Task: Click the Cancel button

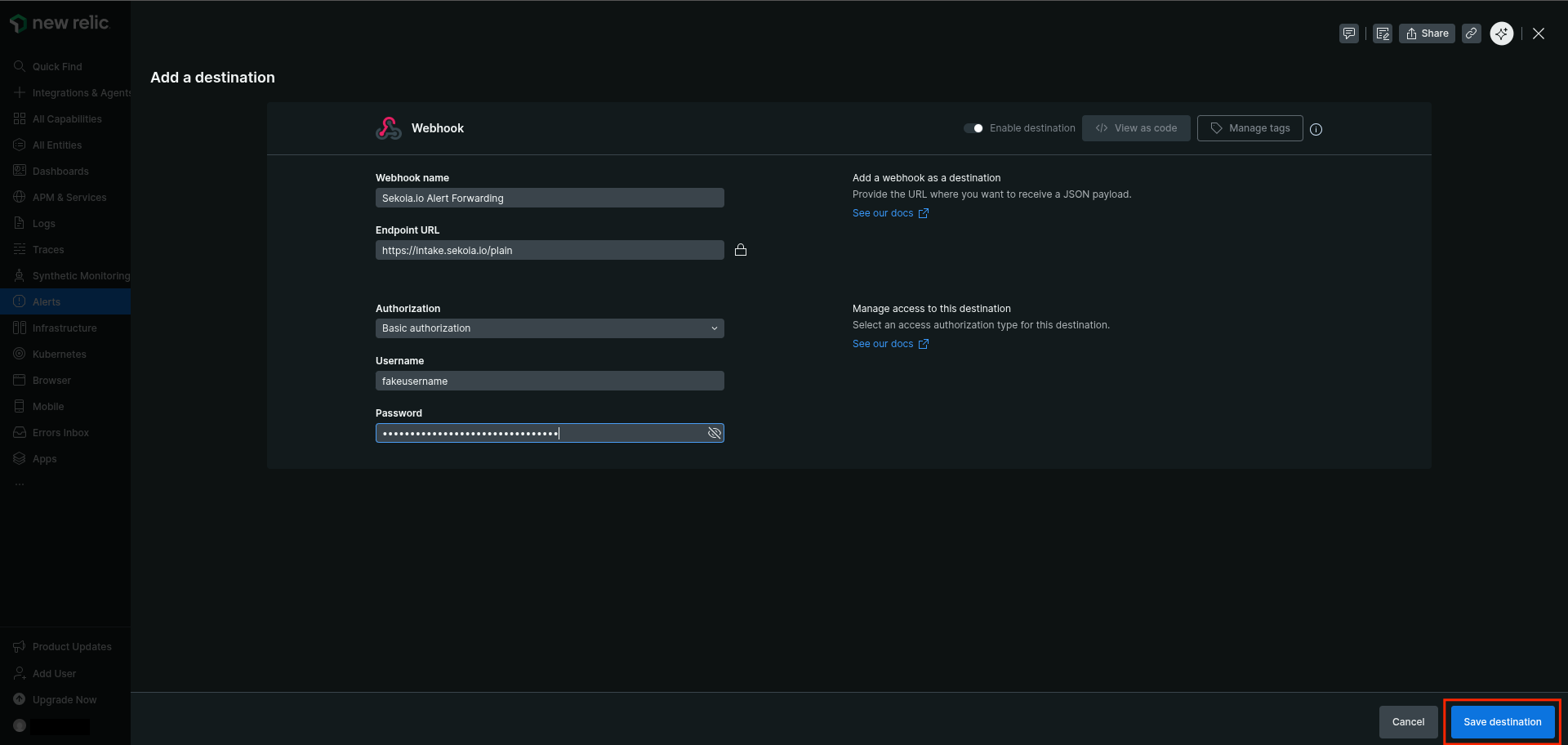Action: tap(1408, 722)
